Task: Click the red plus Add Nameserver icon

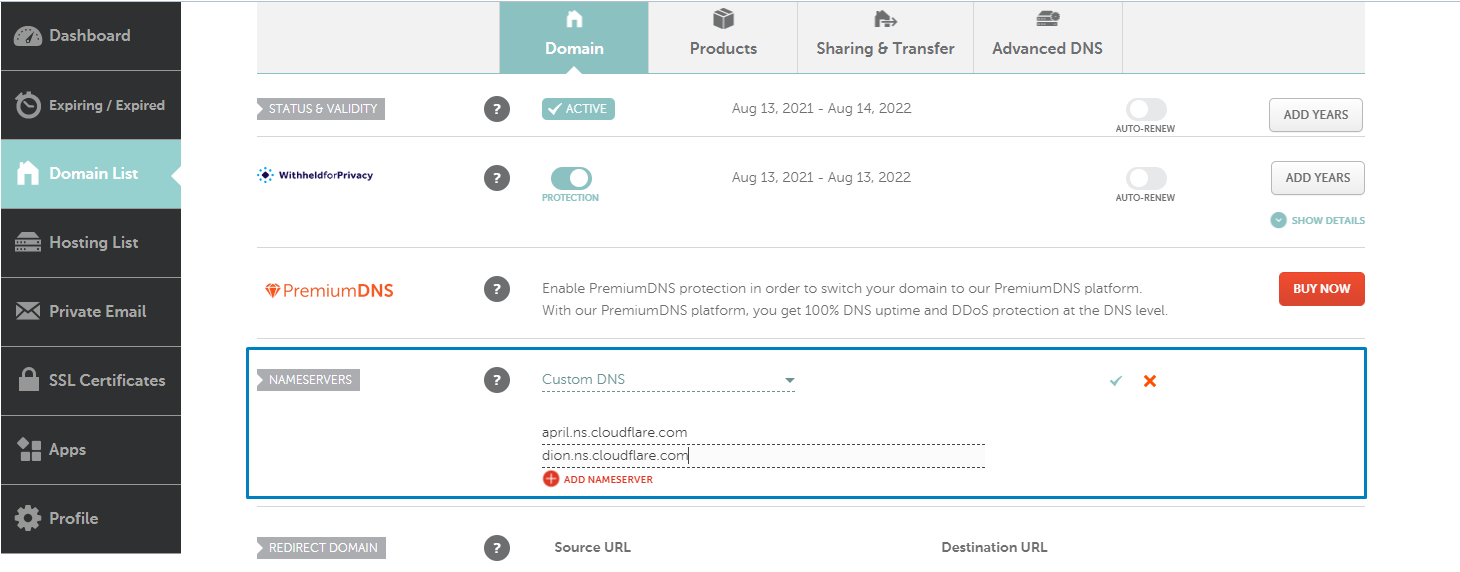Action: [x=551, y=479]
